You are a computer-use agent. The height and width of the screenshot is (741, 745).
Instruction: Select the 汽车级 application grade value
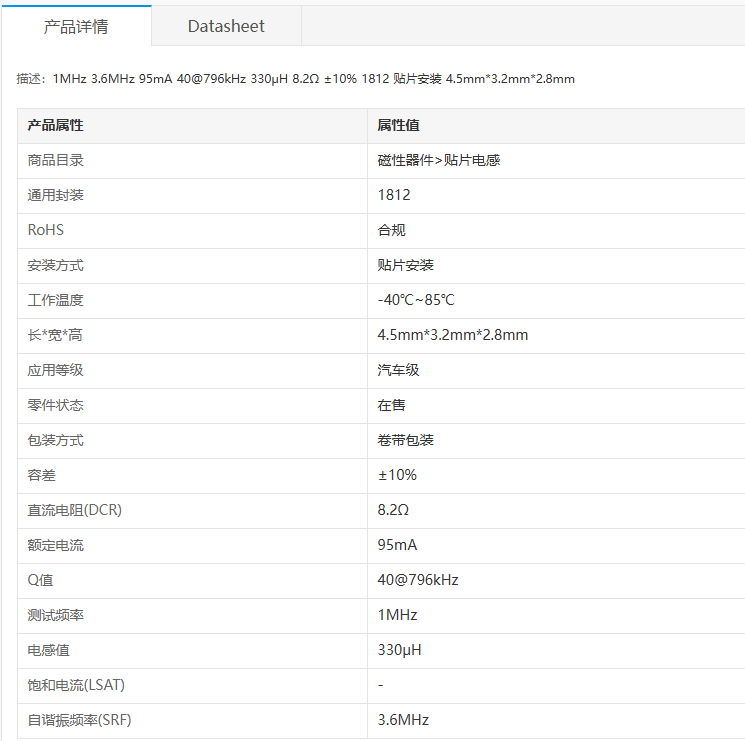point(398,370)
